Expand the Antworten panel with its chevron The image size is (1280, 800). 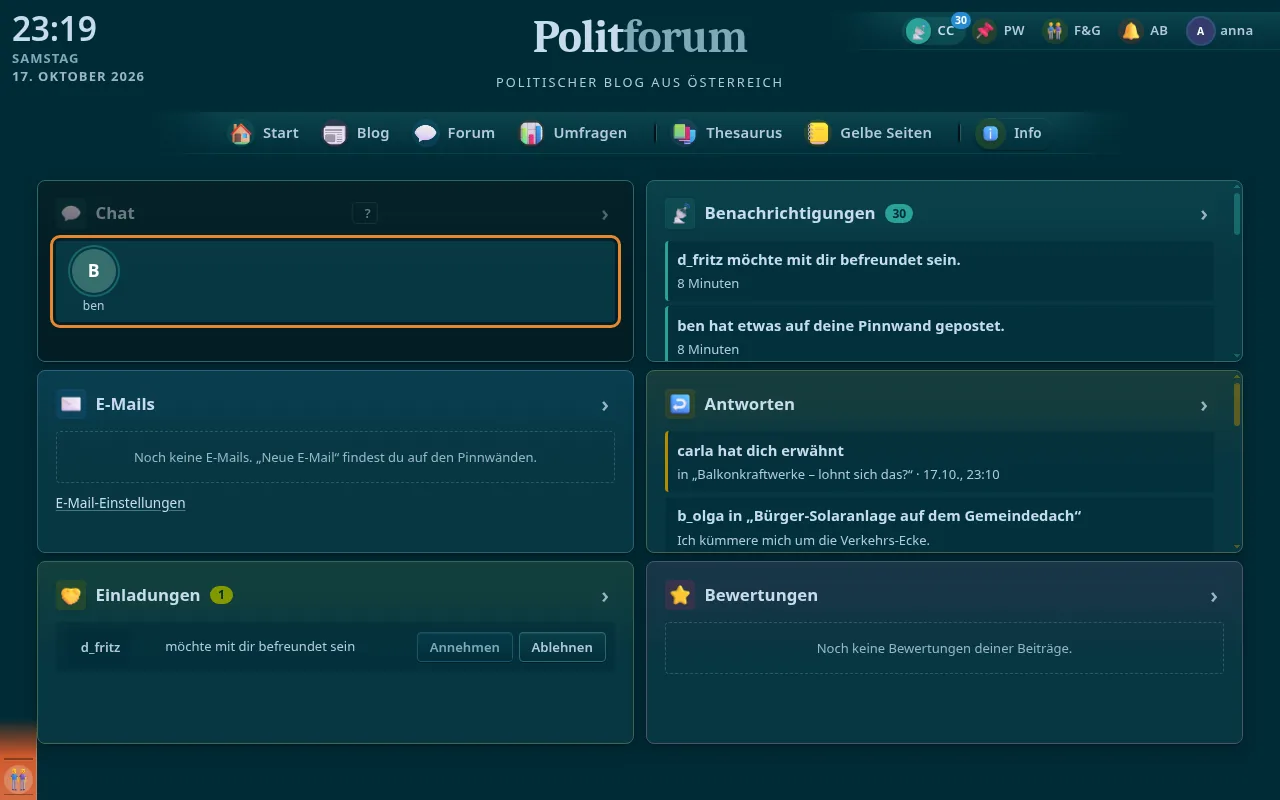point(1204,405)
